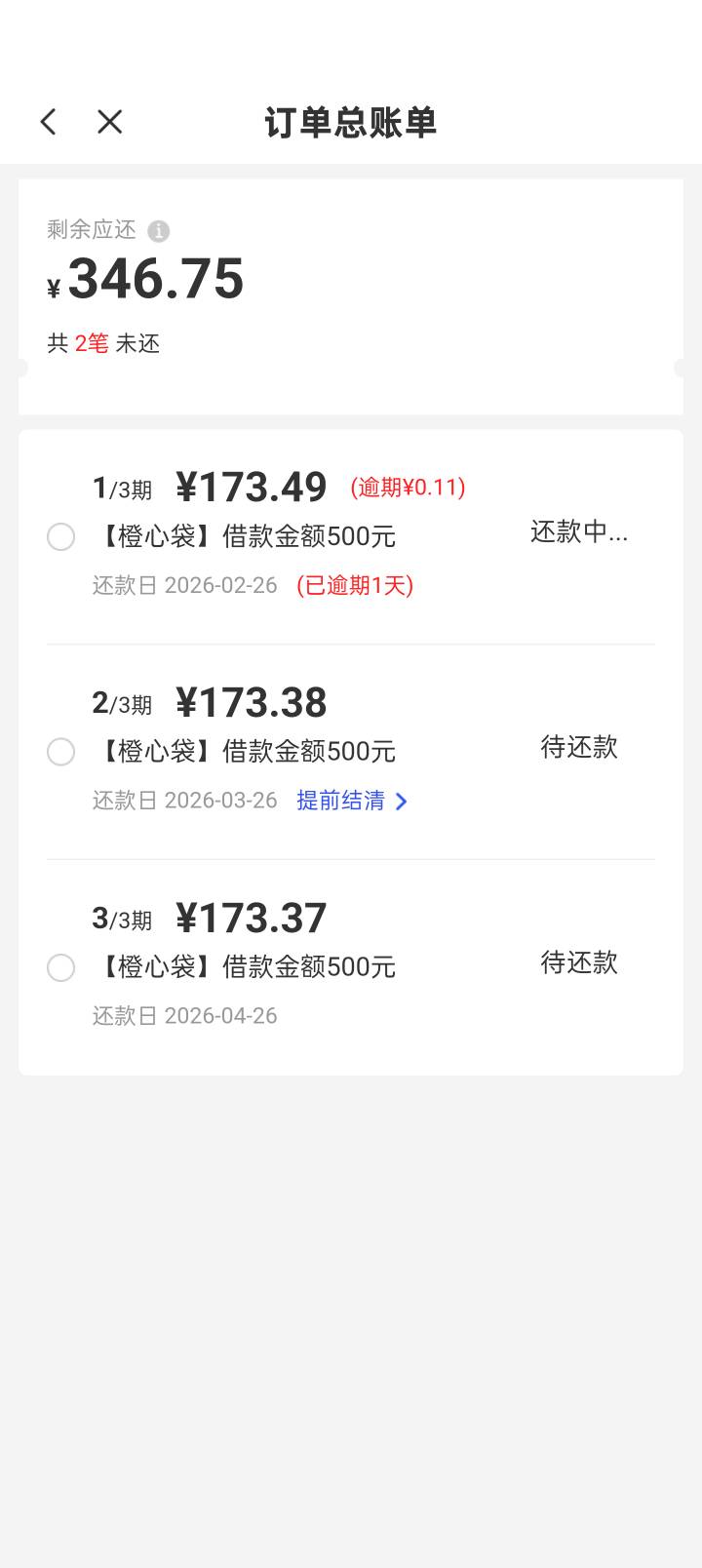Viewport: 702px width, 1568px height.
Task: Select the 3/3期 installment radio button
Action: coord(60,967)
